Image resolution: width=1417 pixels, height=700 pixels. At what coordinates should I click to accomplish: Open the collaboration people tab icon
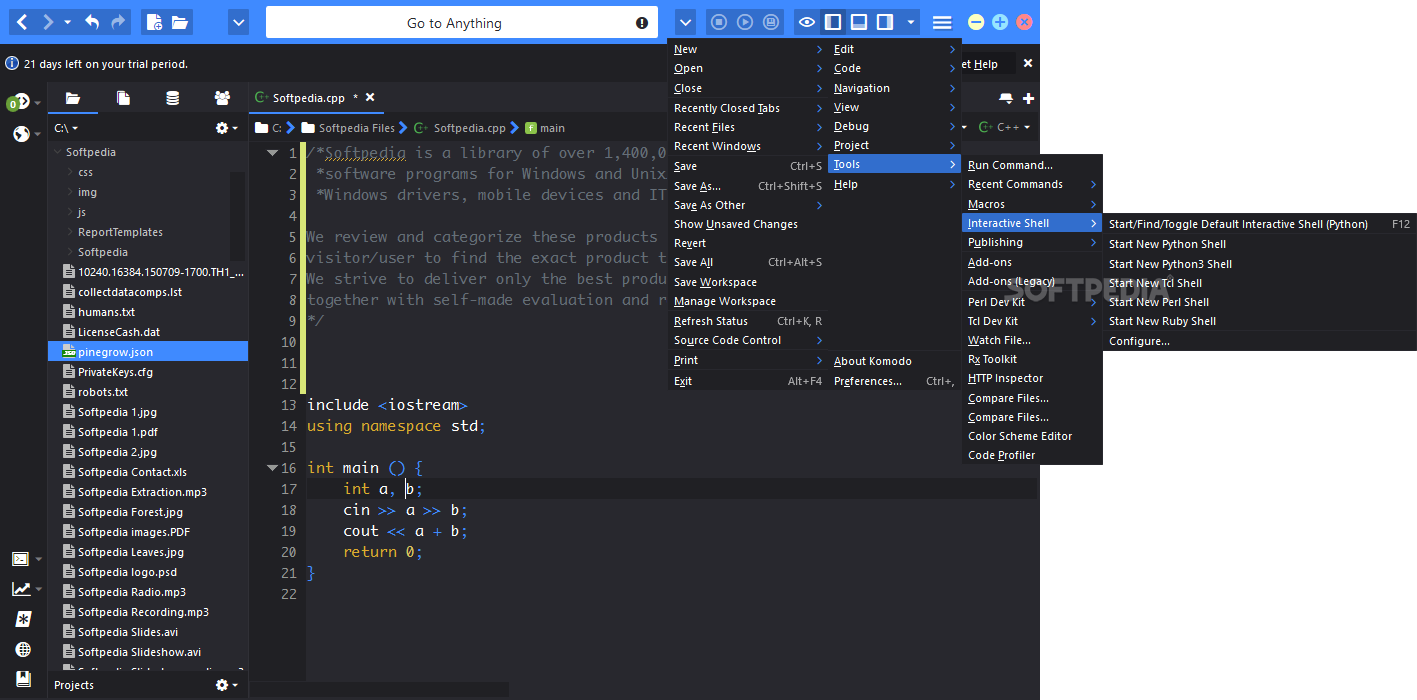[222, 98]
